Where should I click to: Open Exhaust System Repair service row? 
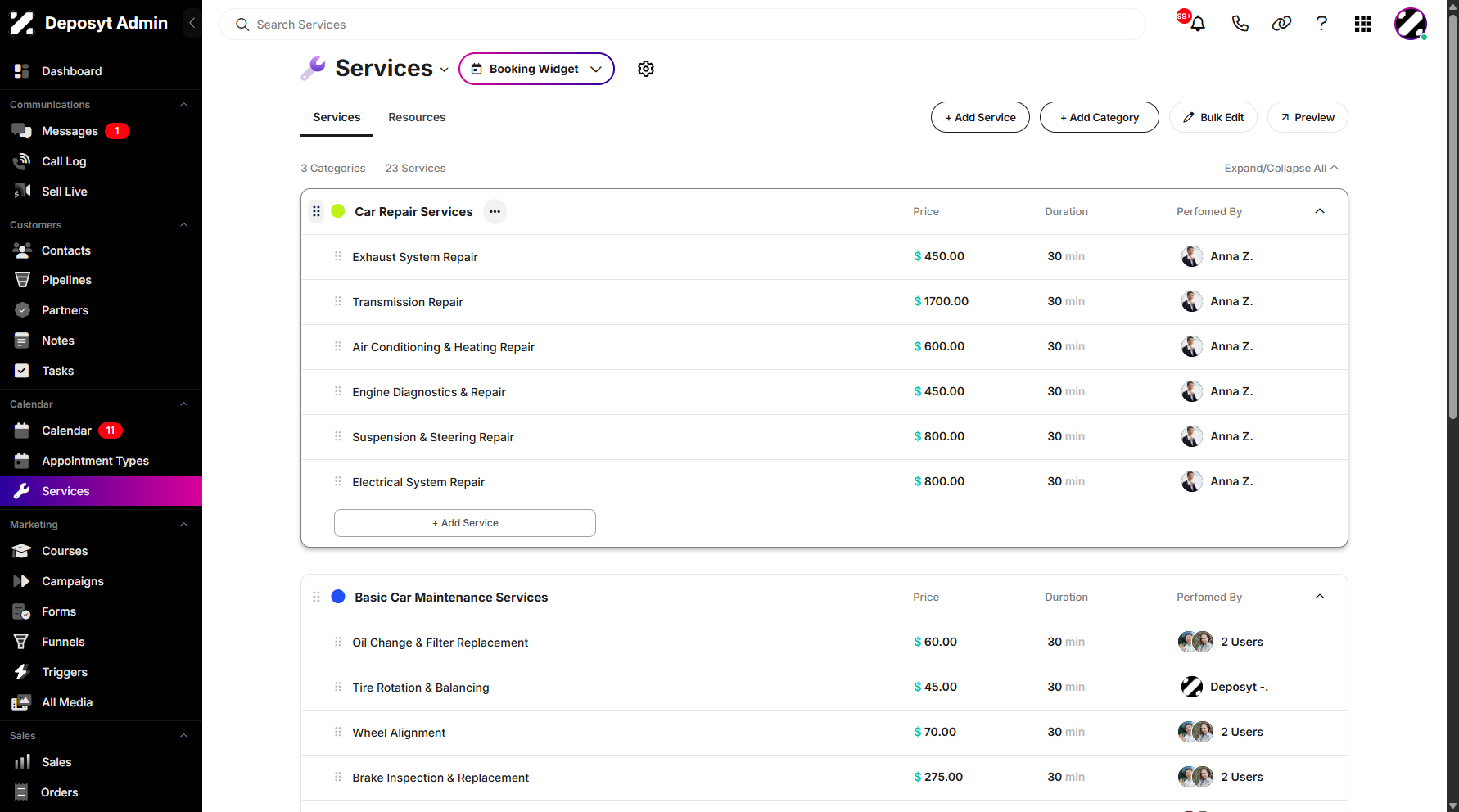coord(824,257)
